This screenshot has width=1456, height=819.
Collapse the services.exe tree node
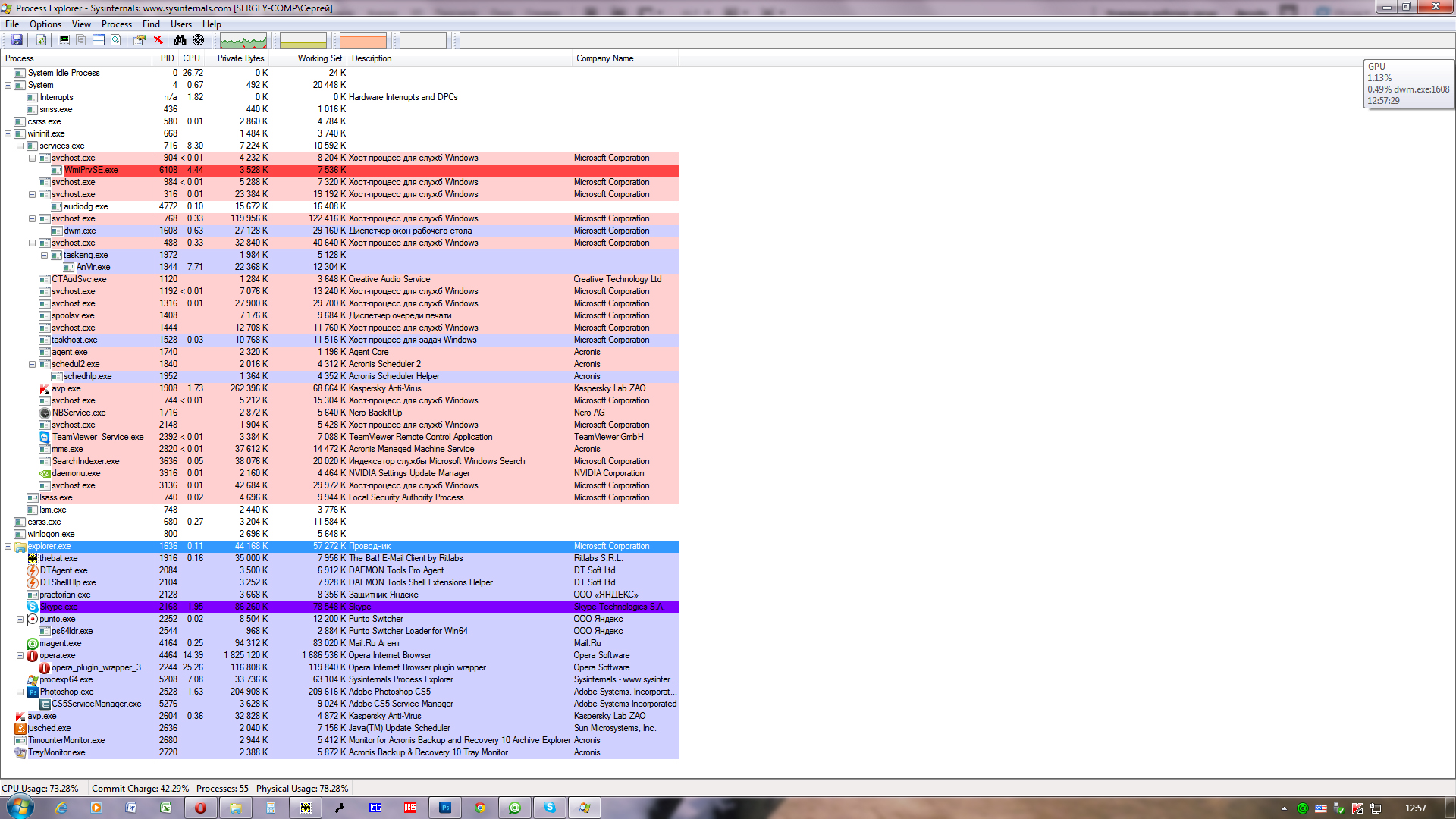click(20, 146)
